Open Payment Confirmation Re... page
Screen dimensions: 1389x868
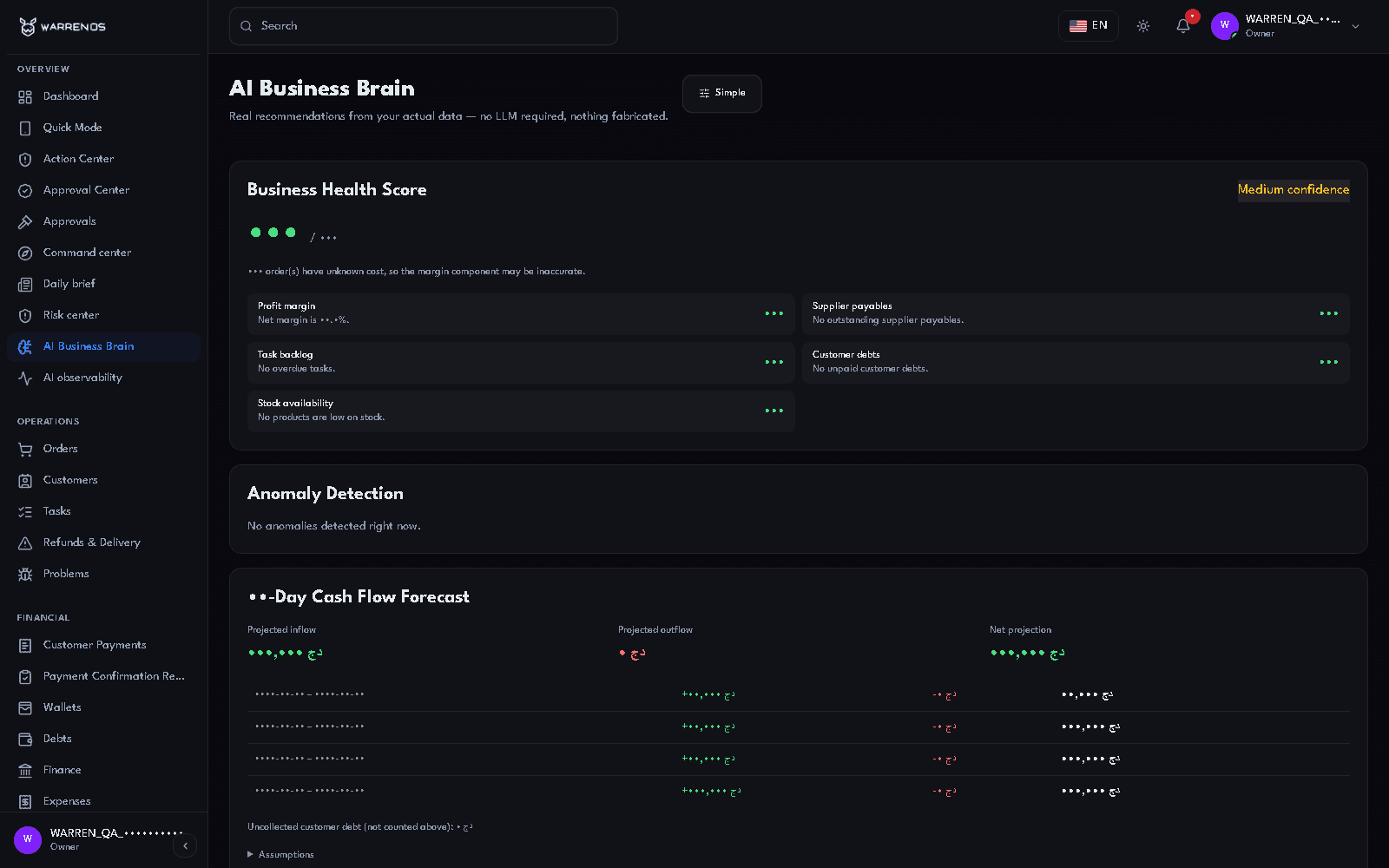click(x=103, y=676)
